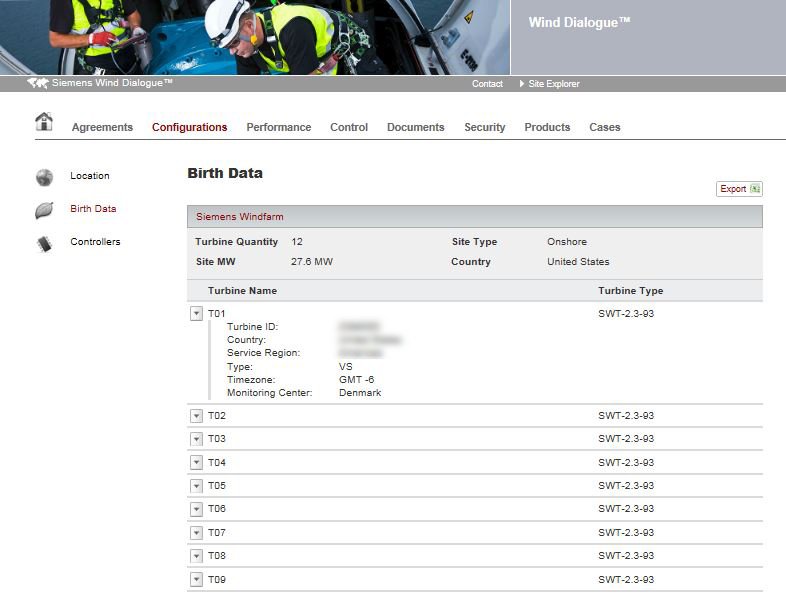
Task: Open the Control tab
Action: pos(349,127)
